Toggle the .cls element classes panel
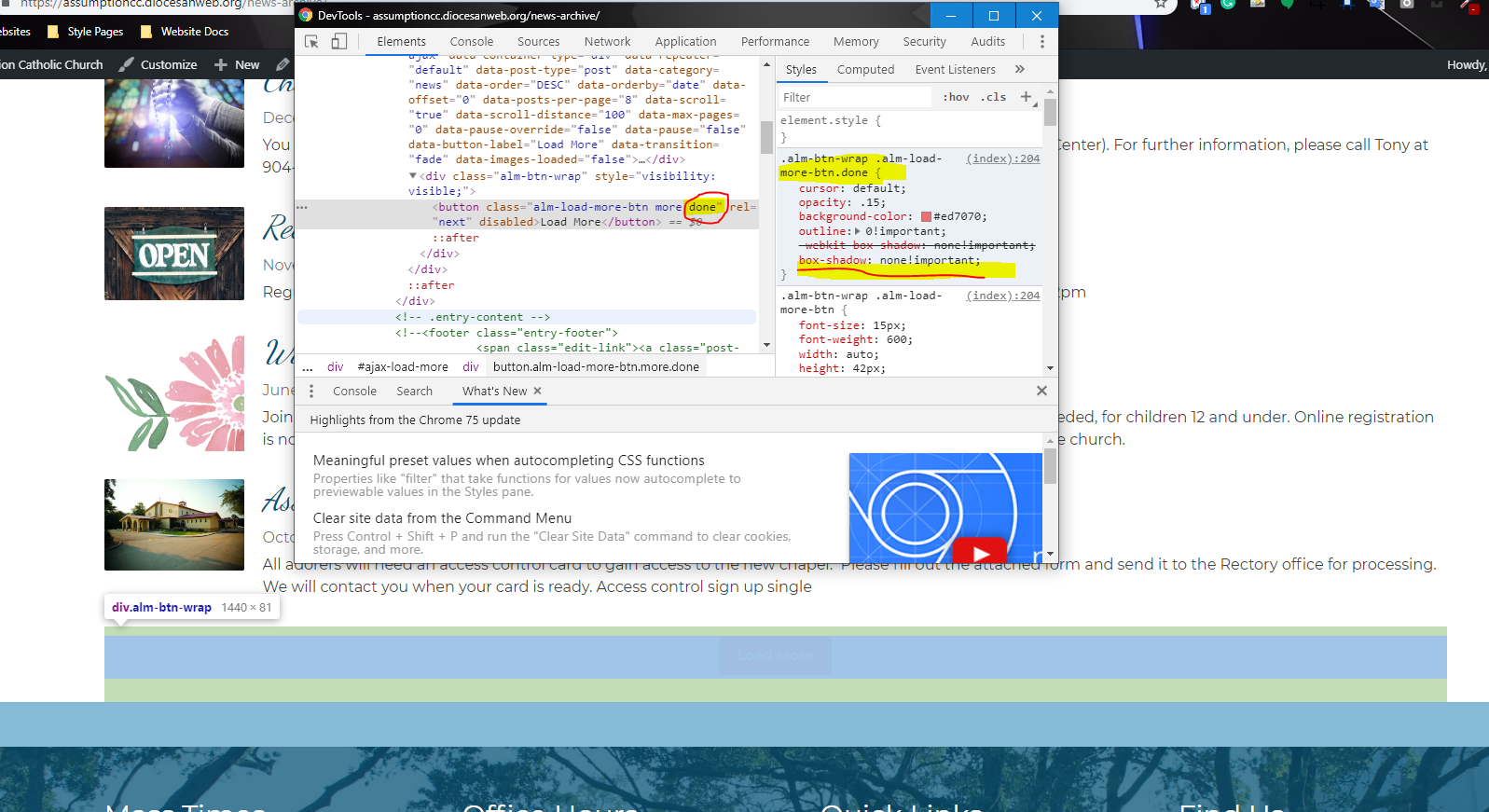The image size is (1489, 812). click(994, 97)
